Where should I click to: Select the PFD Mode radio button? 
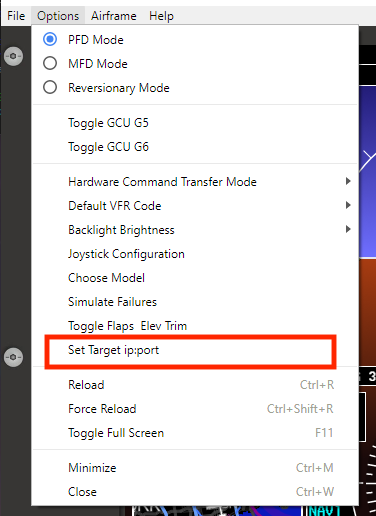tap(50, 39)
